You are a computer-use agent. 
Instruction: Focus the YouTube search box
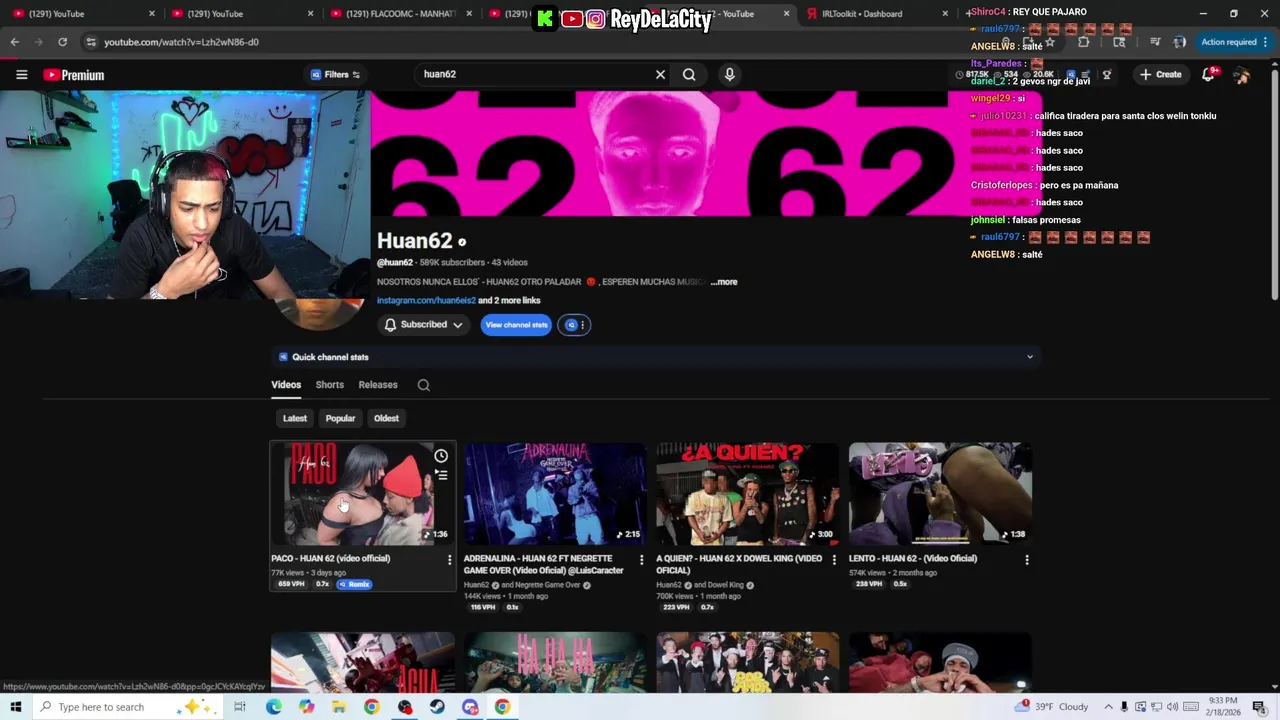pyautogui.click(x=535, y=74)
